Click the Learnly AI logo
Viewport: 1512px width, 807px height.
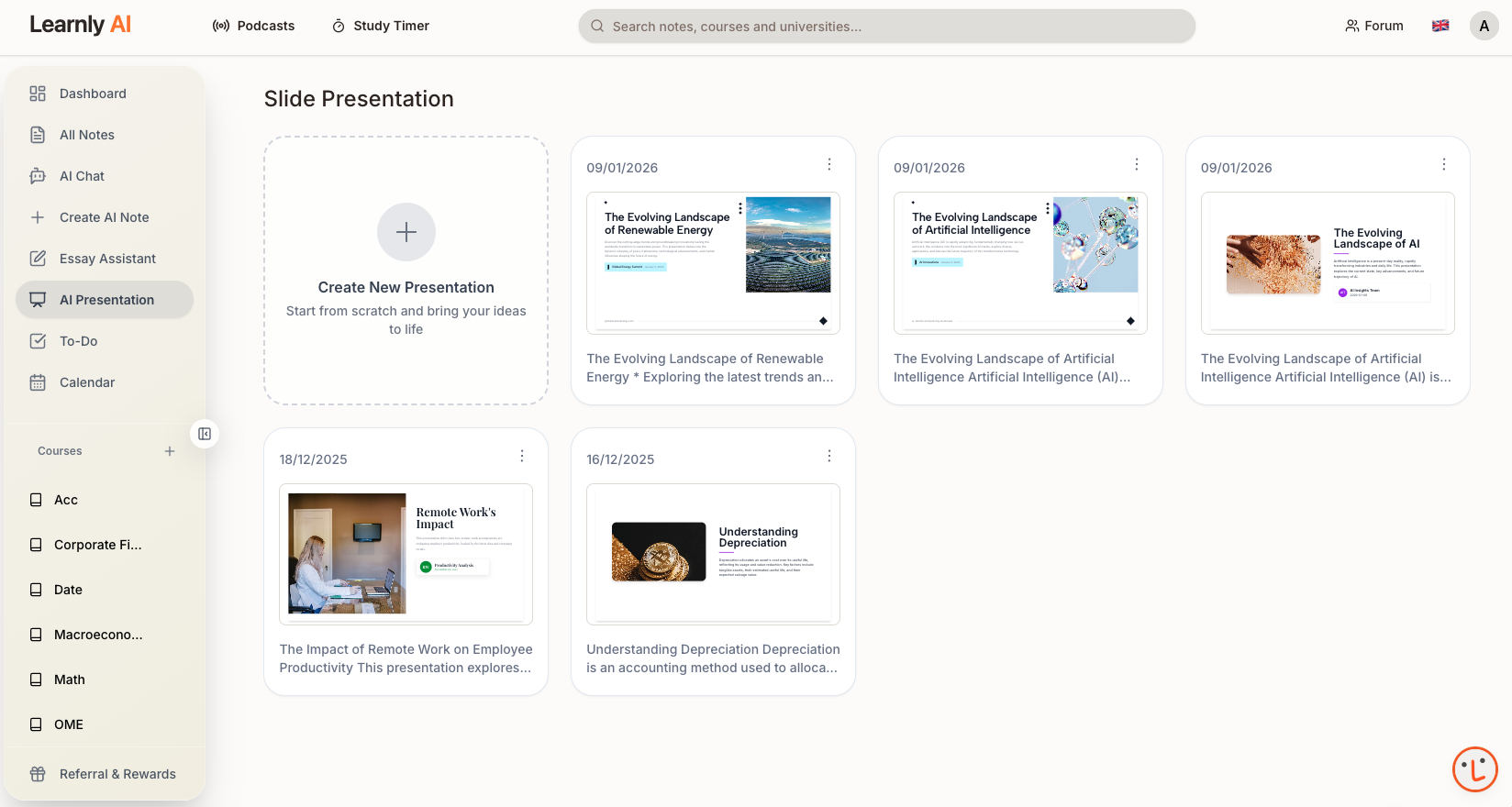81,25
